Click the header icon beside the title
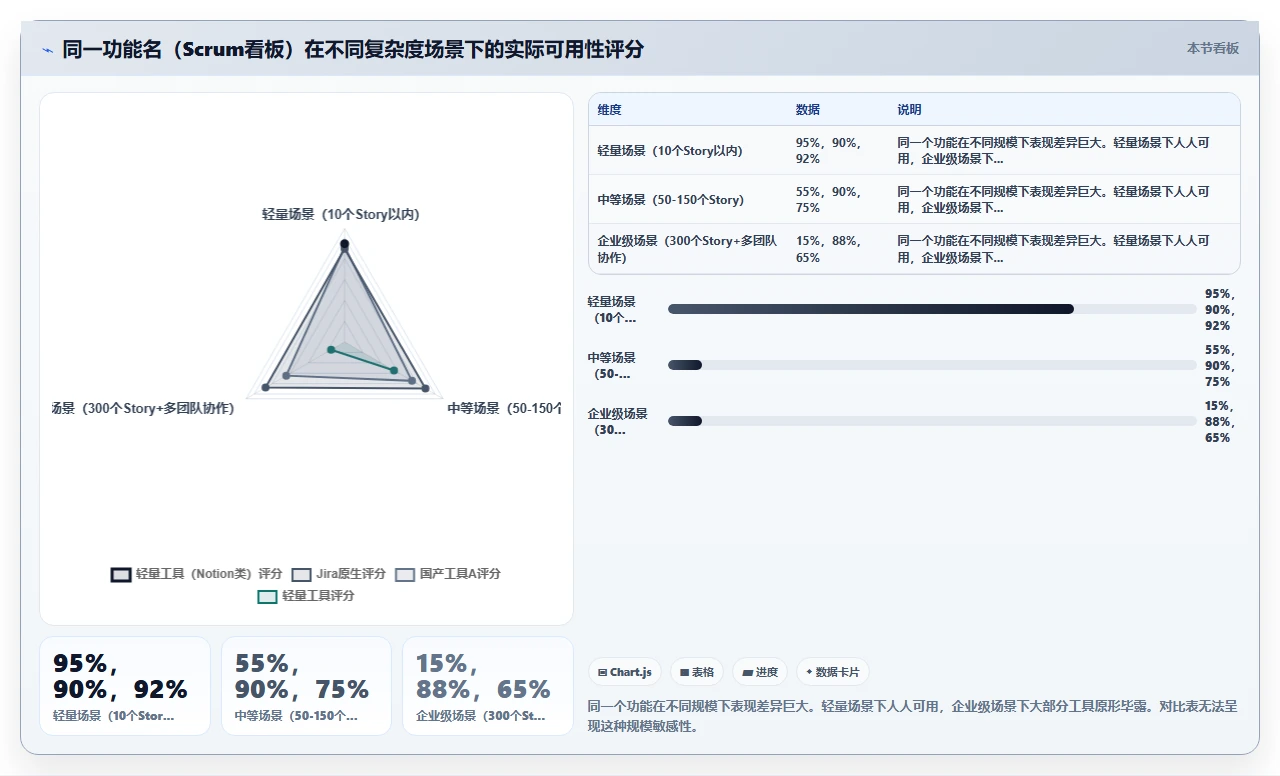This screenshot has width=1280, height=776. click(47, 50)
